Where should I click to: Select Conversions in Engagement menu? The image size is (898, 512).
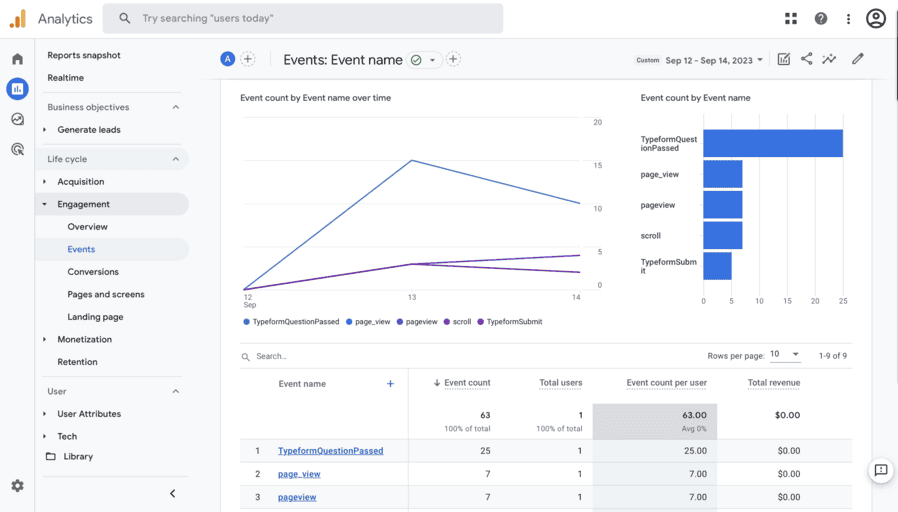[x=93, y=272]
